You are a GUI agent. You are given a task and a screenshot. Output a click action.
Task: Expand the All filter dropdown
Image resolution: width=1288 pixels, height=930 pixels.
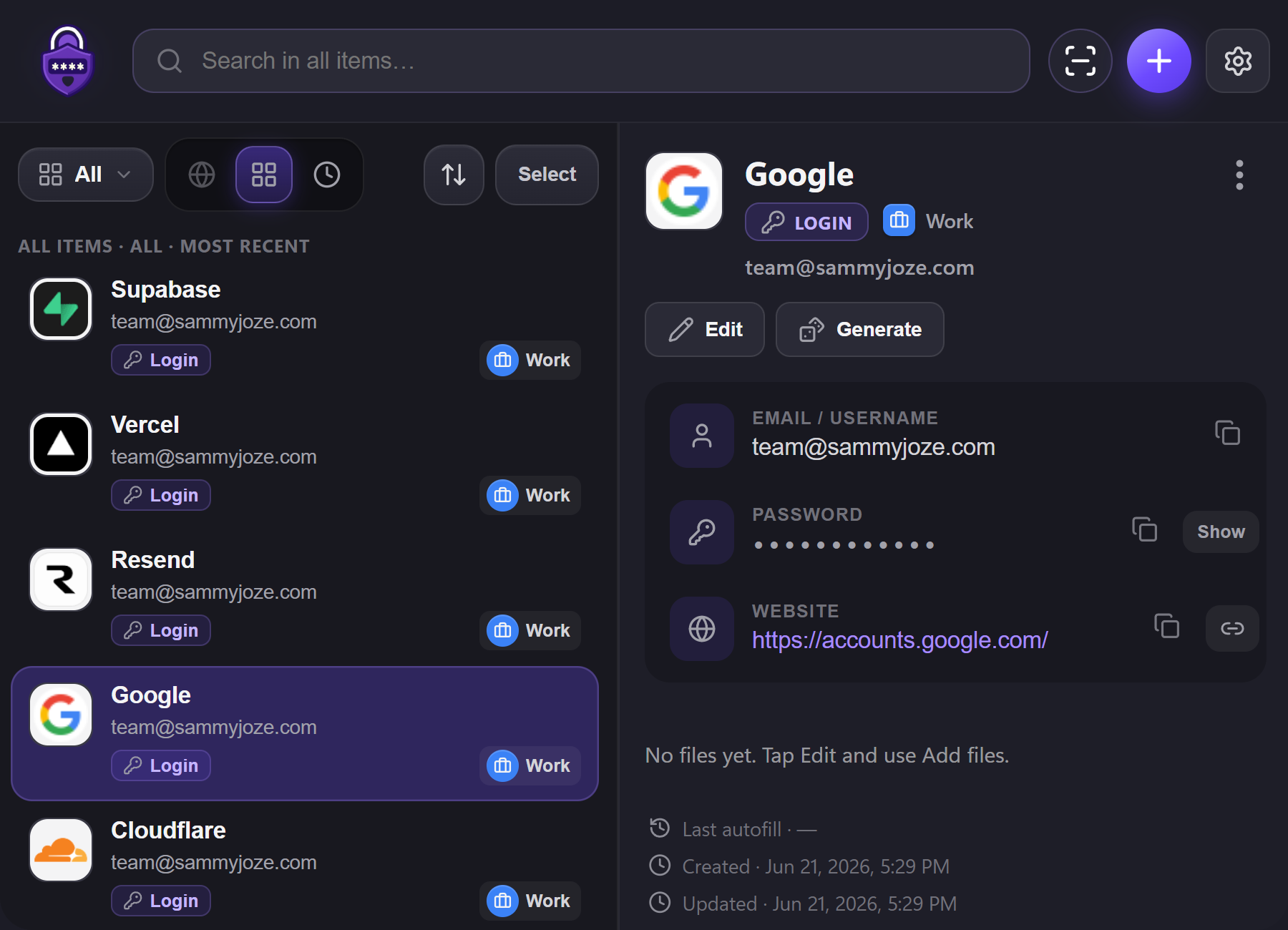86,175
